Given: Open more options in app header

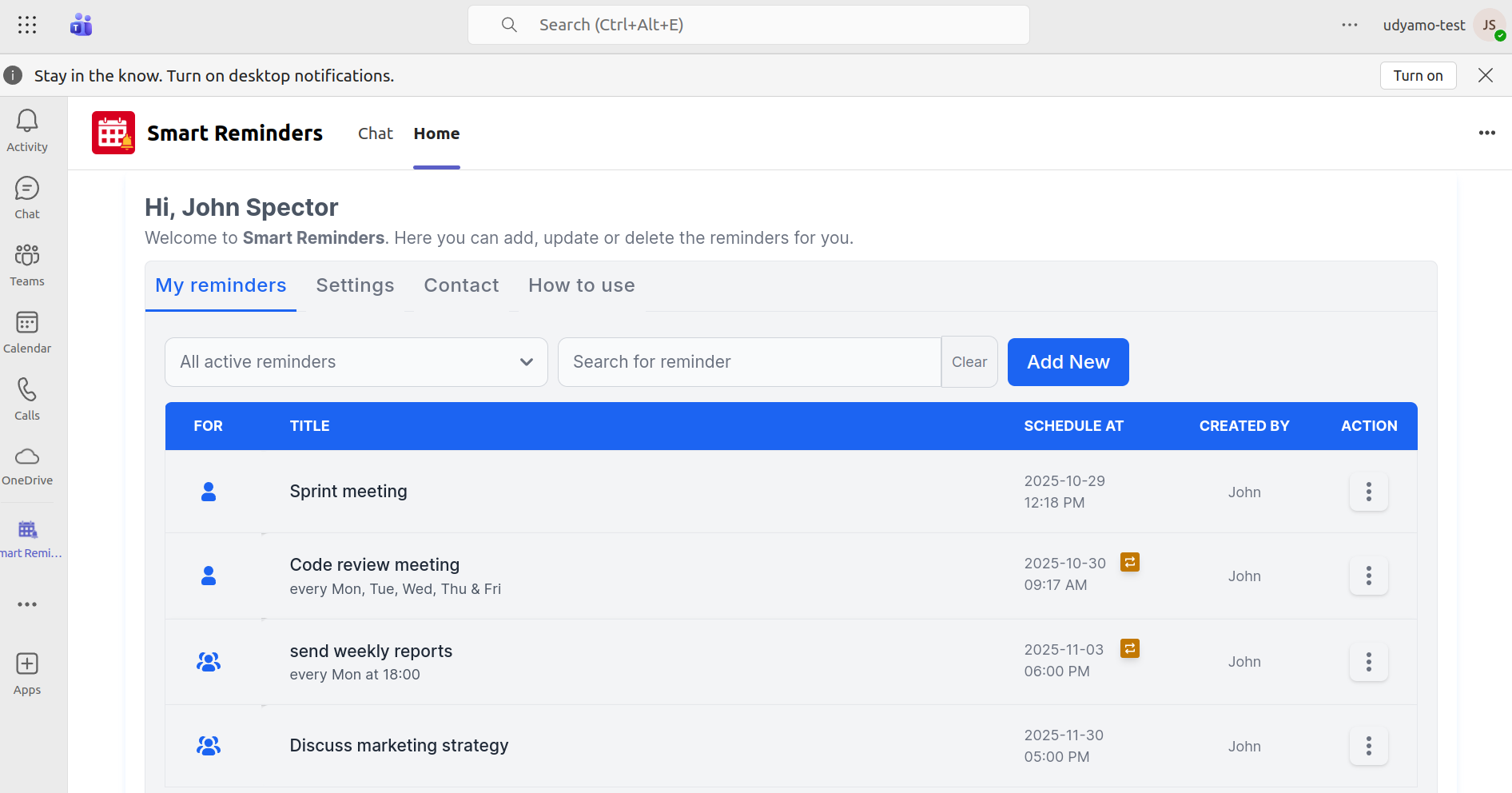Looking at the screenshot, I should pos(1486,133).
